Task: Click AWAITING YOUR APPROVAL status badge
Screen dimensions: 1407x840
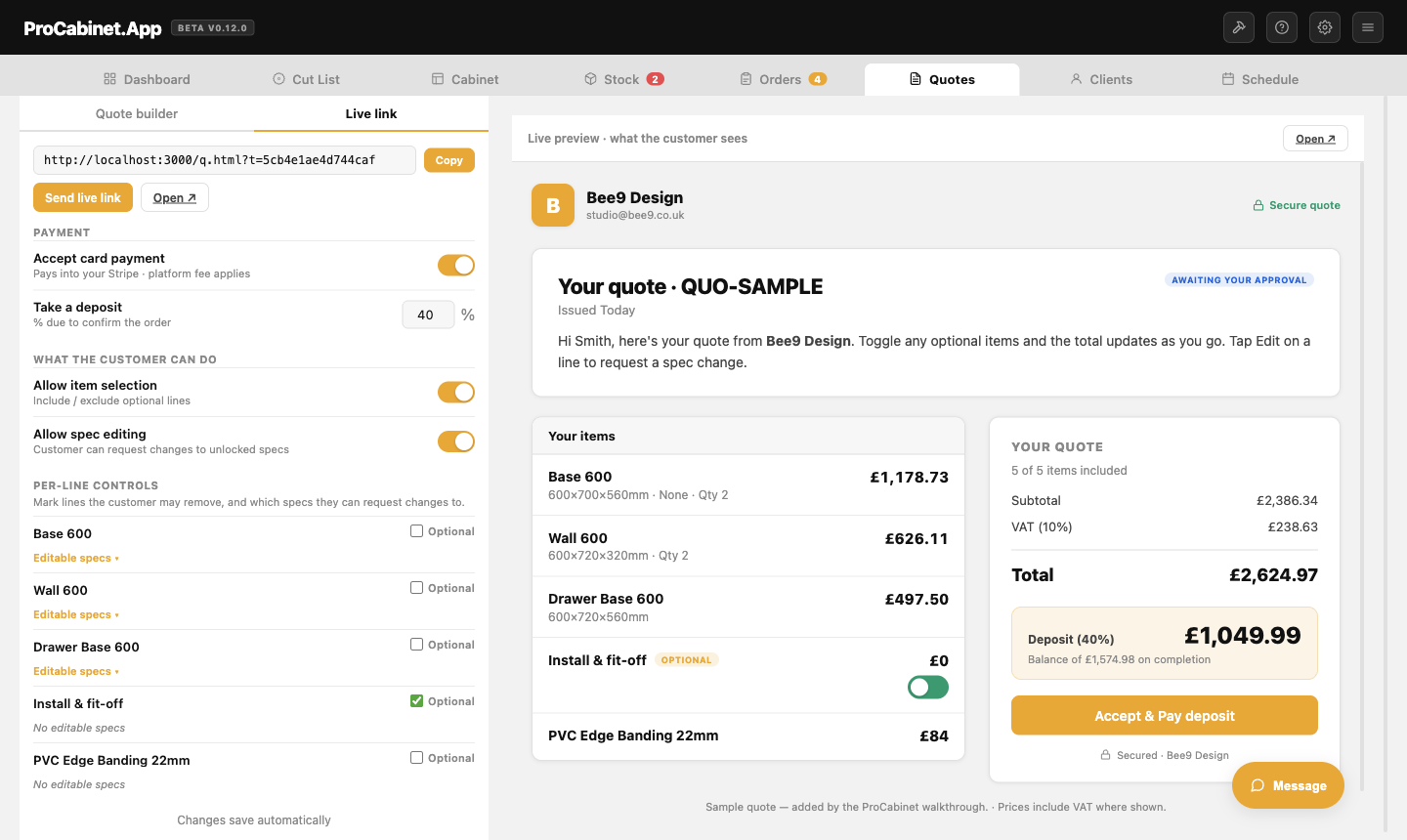Action: point(1239,279)
